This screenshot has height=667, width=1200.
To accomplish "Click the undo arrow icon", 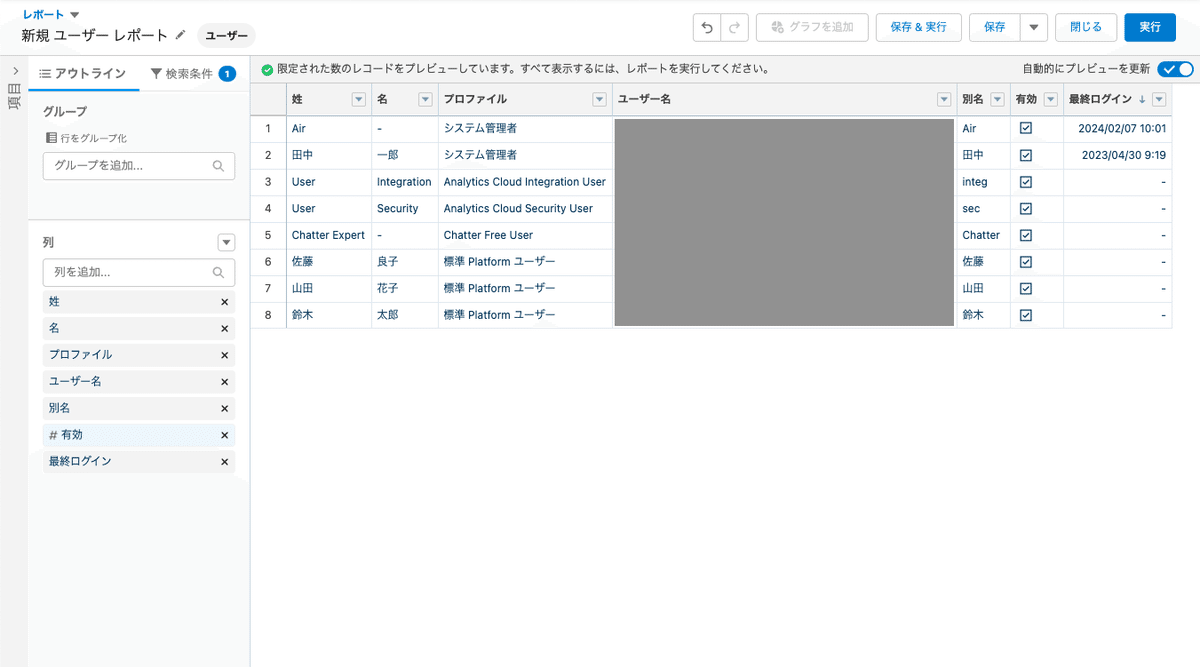I will point(707,28).
